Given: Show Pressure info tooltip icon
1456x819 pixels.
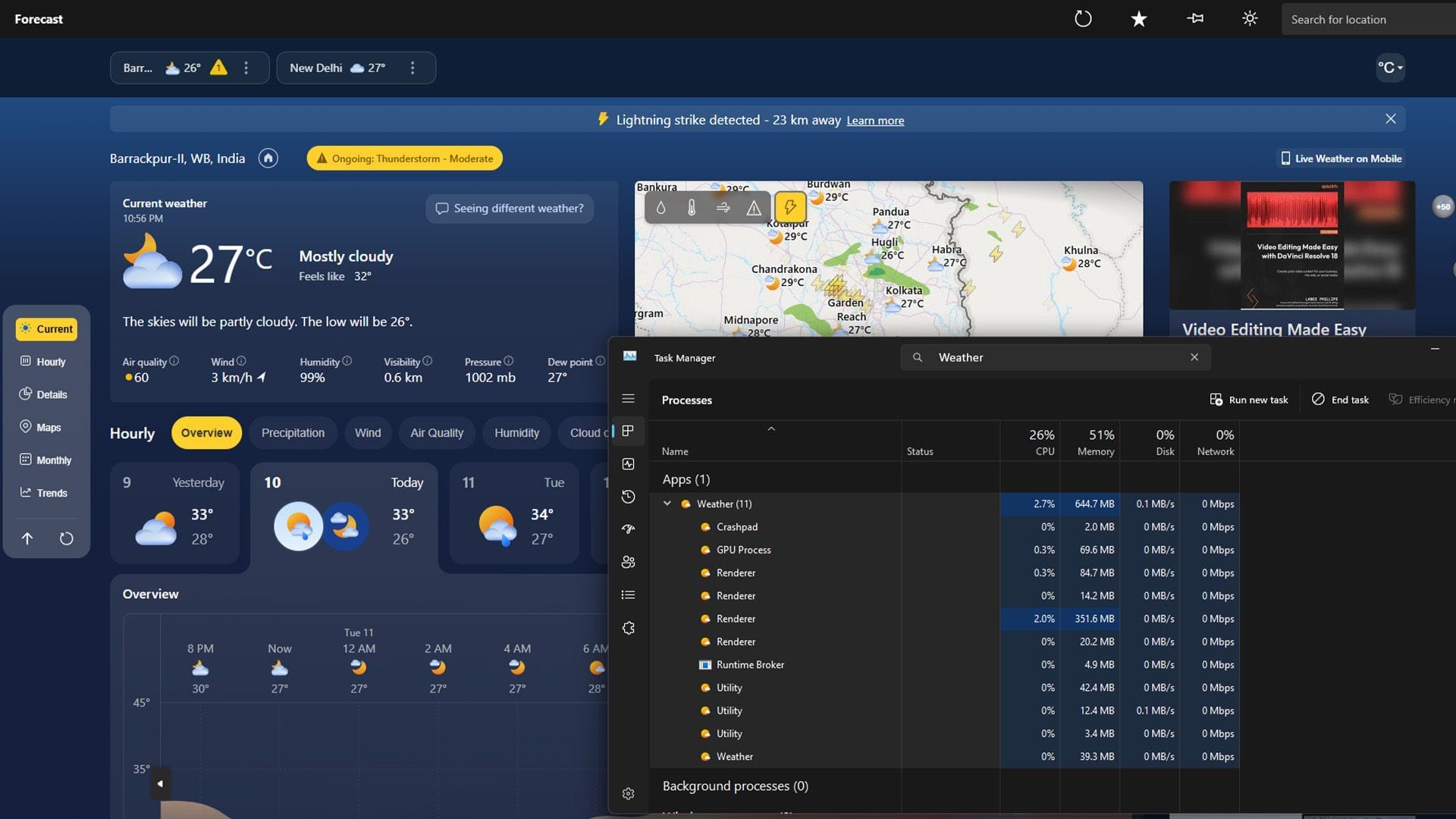Looking at the screenshot, I should pyautogui.click(x=508, y=361).
